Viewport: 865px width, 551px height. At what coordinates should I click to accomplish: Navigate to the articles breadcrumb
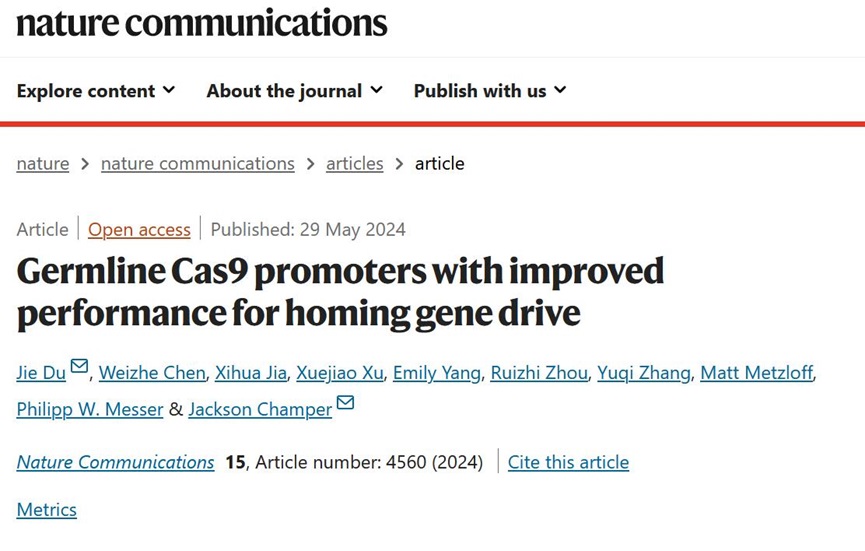tap(354, 163)
